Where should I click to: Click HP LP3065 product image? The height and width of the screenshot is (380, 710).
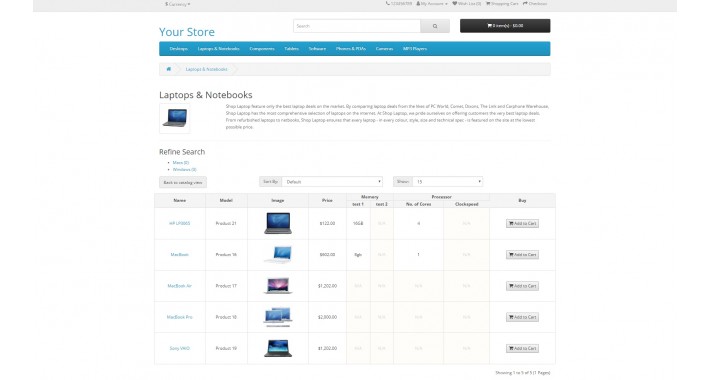[278, 223]
